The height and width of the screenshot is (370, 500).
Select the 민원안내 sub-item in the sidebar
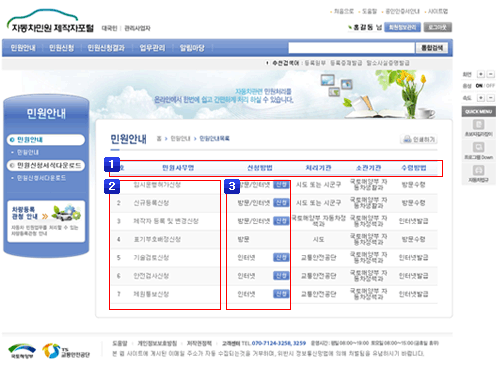28,152
